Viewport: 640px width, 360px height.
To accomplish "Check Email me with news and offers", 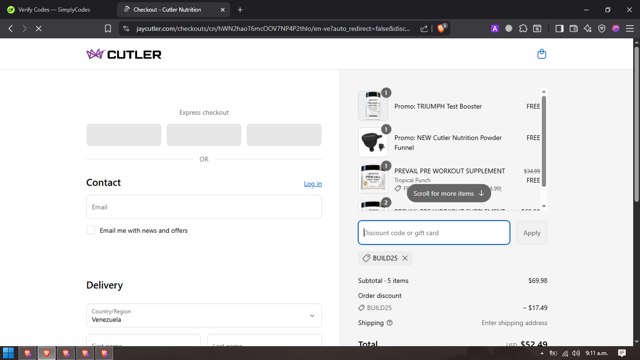I will [x=91, y=230].
